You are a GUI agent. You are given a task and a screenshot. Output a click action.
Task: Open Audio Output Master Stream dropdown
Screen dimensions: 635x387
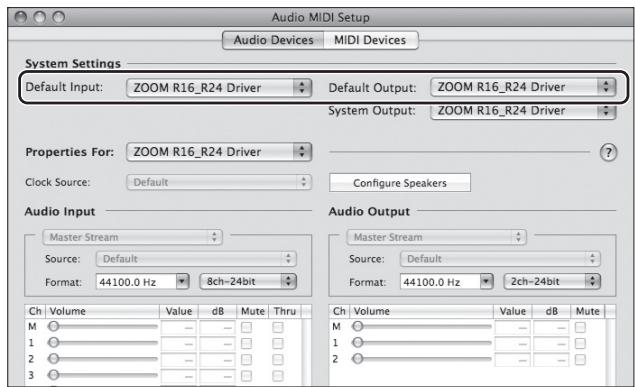(437, 237)
